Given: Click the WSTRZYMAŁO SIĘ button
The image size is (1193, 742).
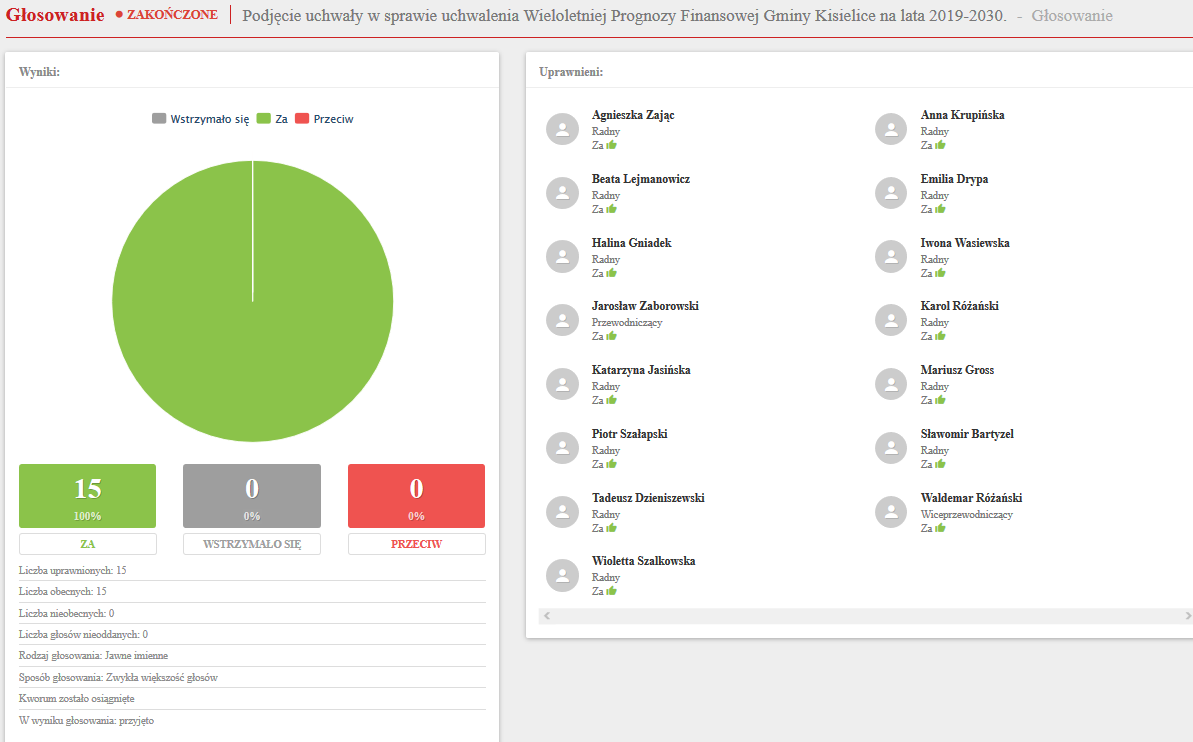Looking at the screenshot, I should [252, 544].
